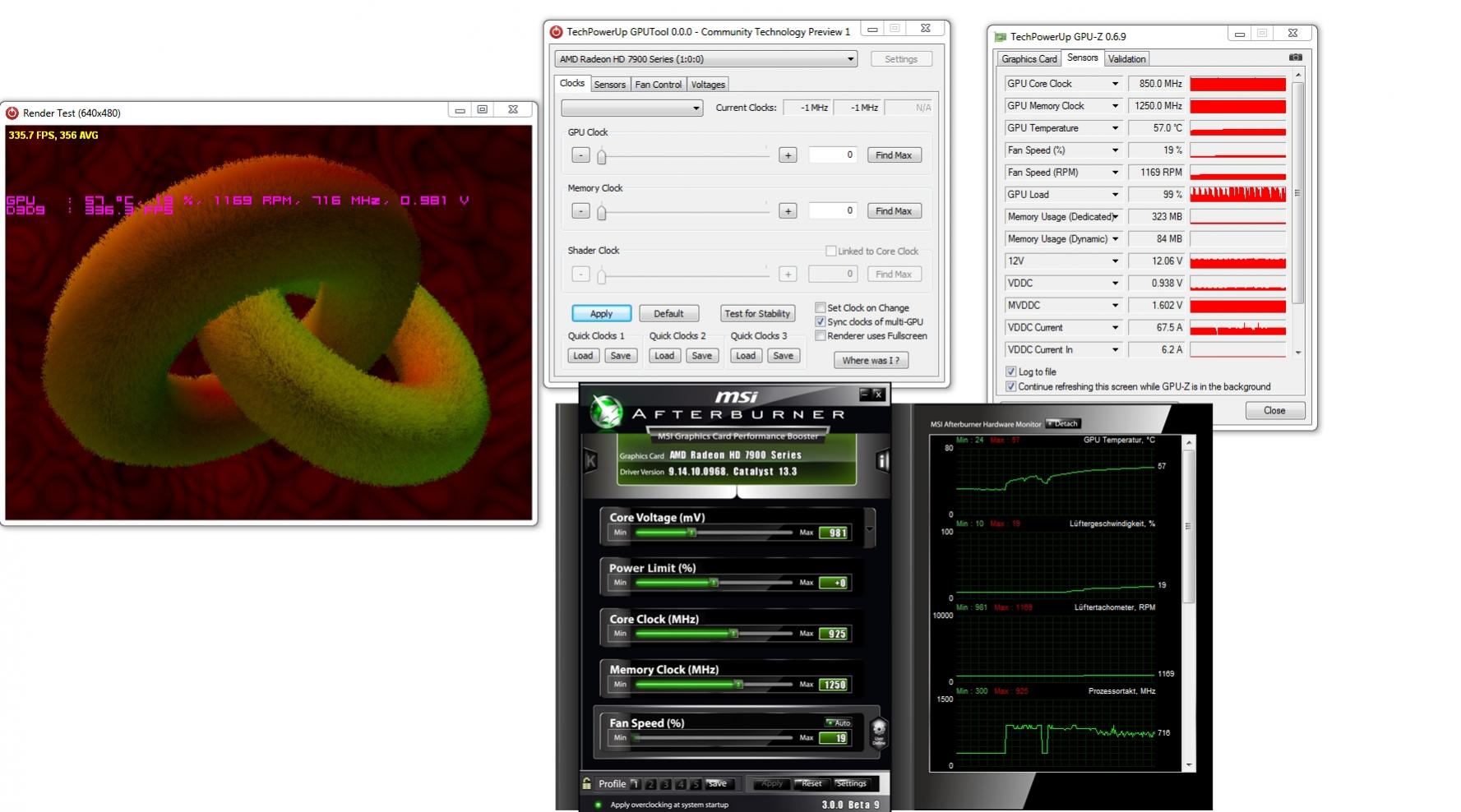Enable 'Renderer uses Fullscreen' checkbox
The width and height of the screenshot is (1461, 812).
tap(820, 335)
